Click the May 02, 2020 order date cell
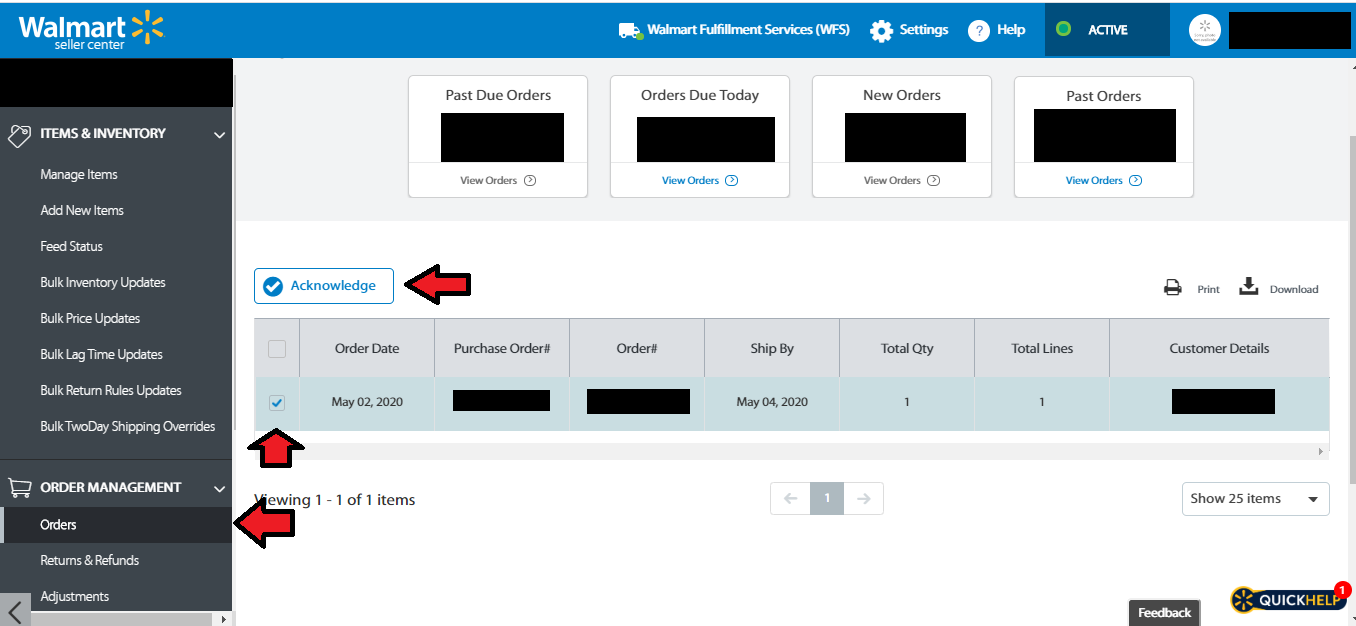This screenshot has width=1356, height=626. point(367,402)
